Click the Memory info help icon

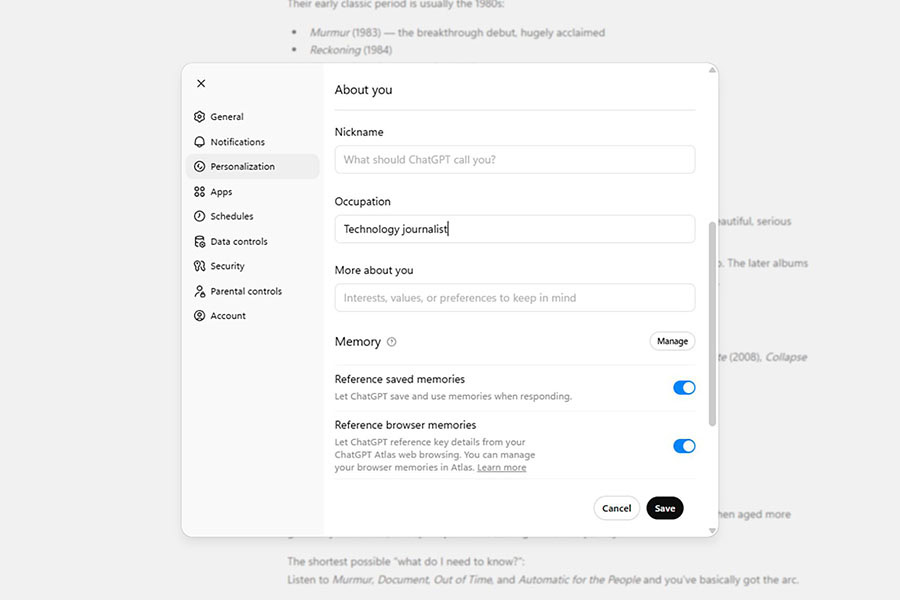[x=391, y=342]
